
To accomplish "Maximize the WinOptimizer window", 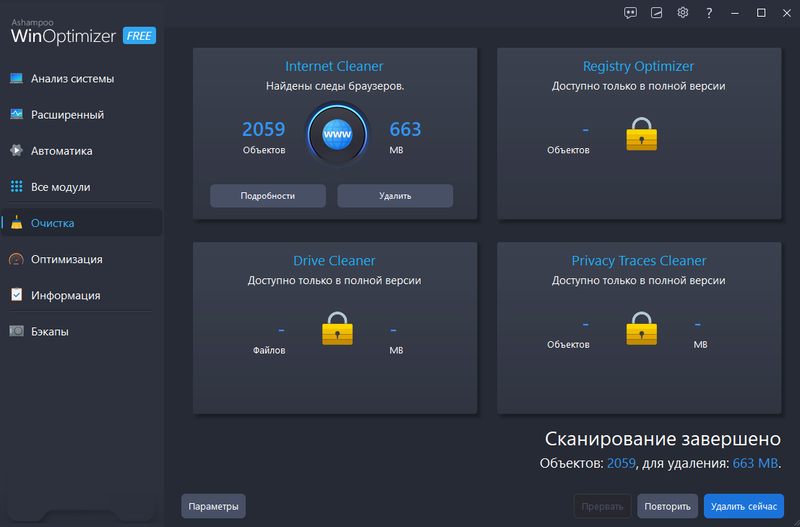I will 761,13.
